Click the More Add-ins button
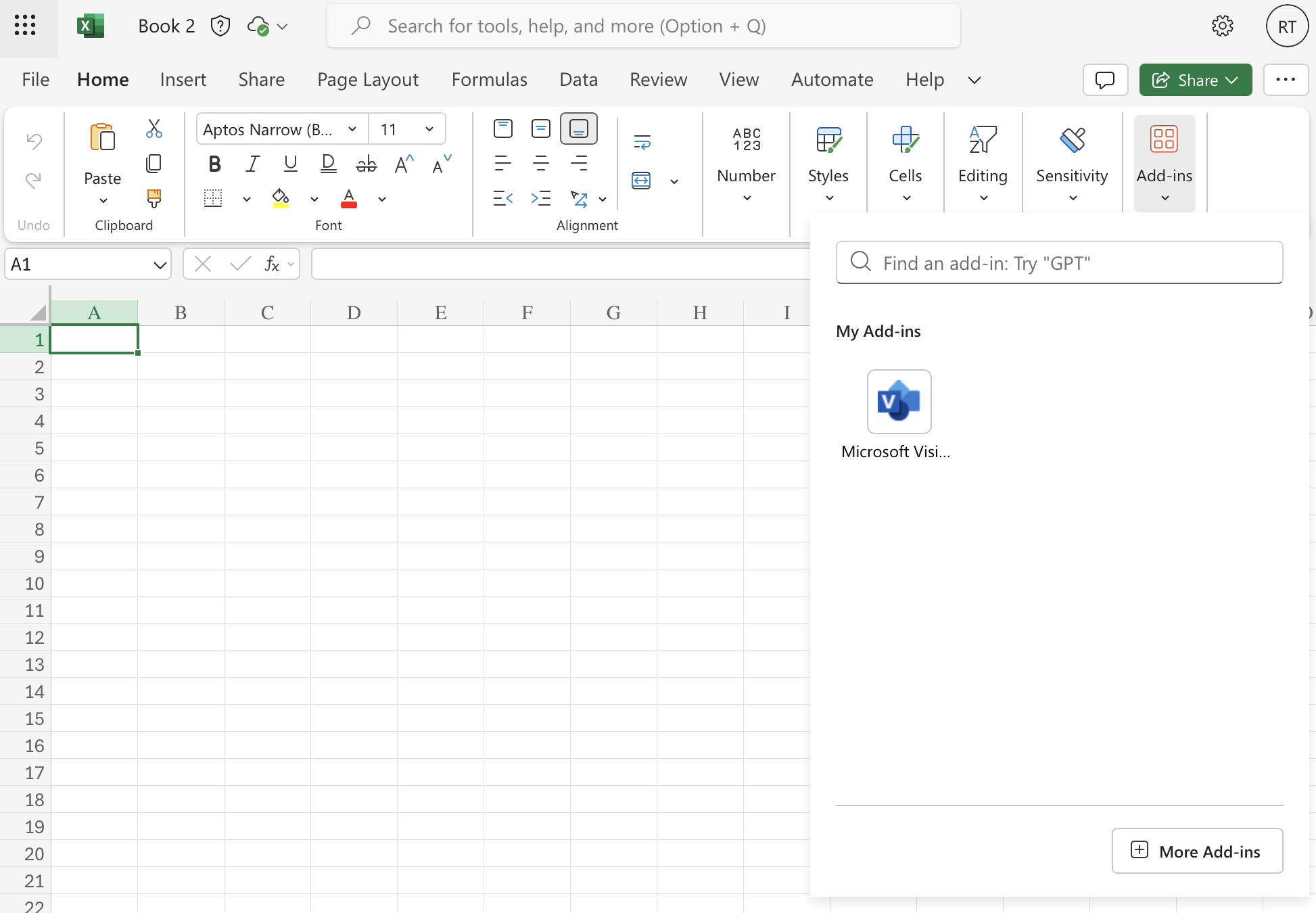1316x913 pixels. [x=1197, y=851]
